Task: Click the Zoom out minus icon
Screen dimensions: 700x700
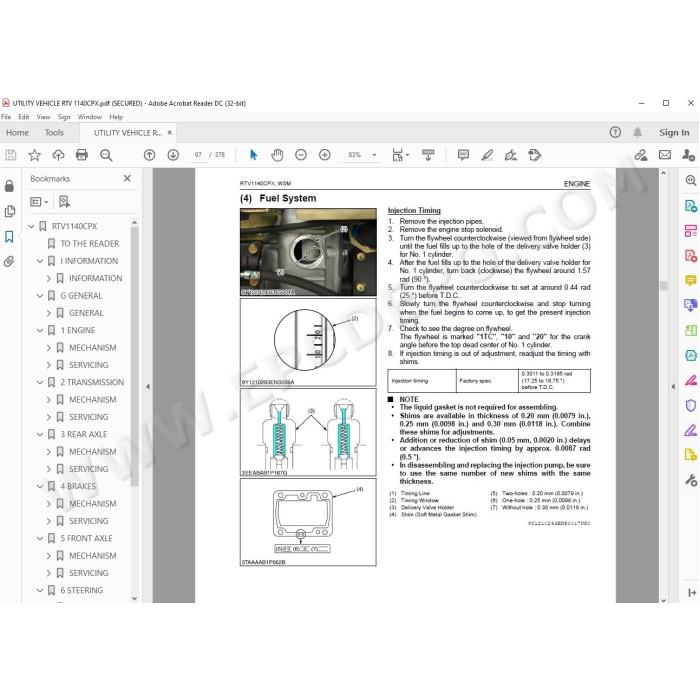Action: coord(301,155)
